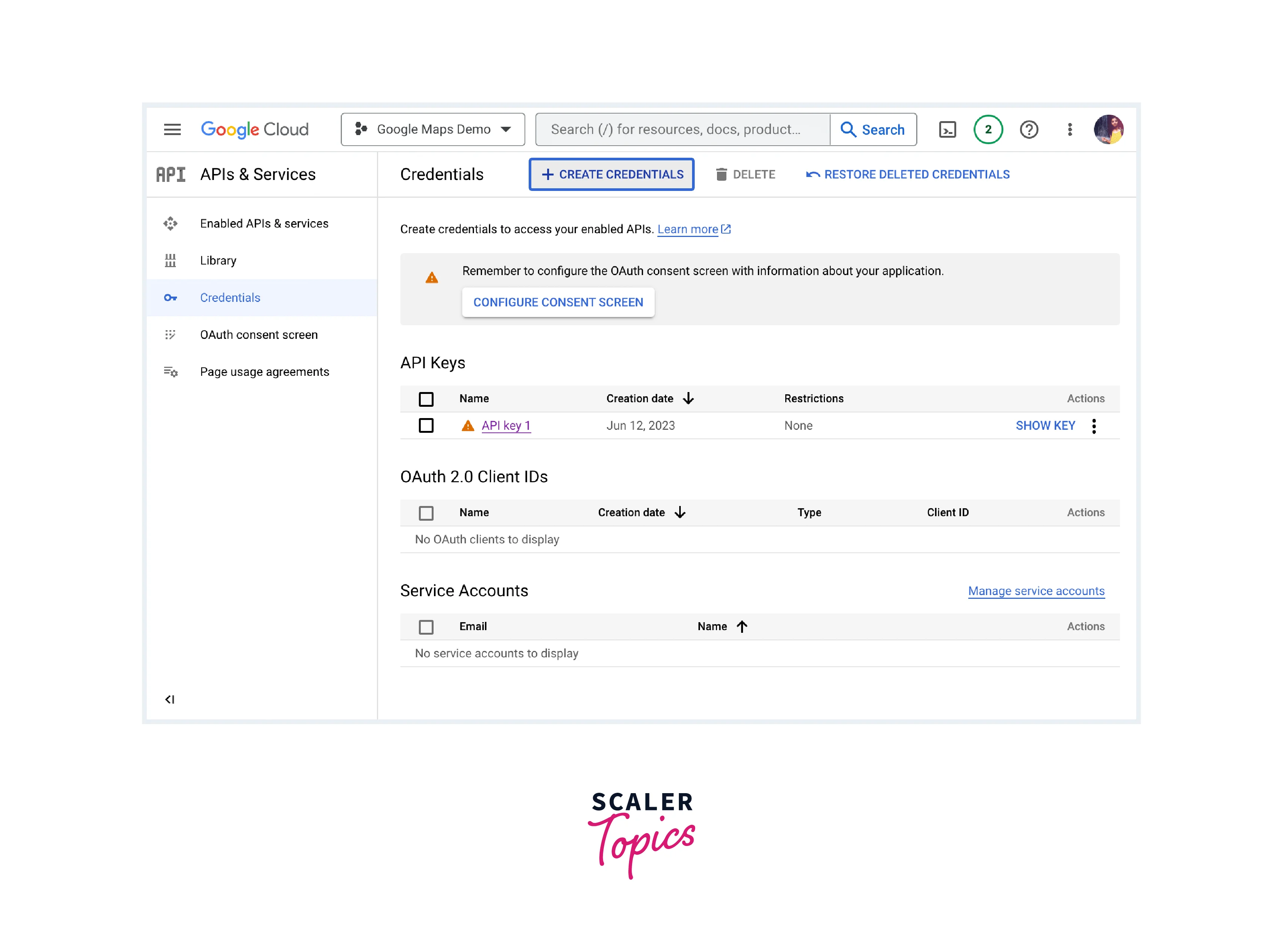Open notifications badge showing 2
This screenshot has width=1283, height=952.
click(988, 130)
